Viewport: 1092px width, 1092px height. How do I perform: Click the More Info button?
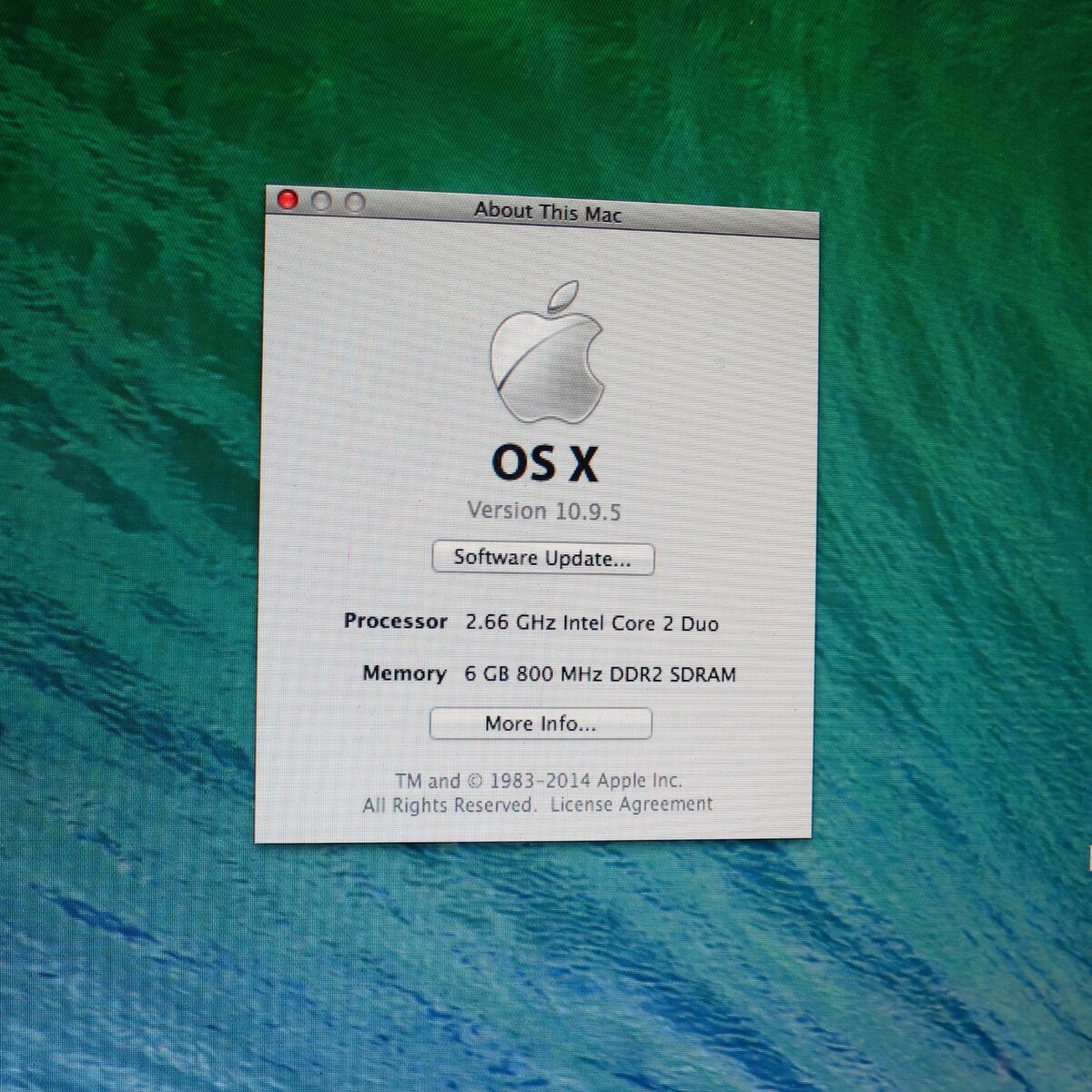click(541, 723)
